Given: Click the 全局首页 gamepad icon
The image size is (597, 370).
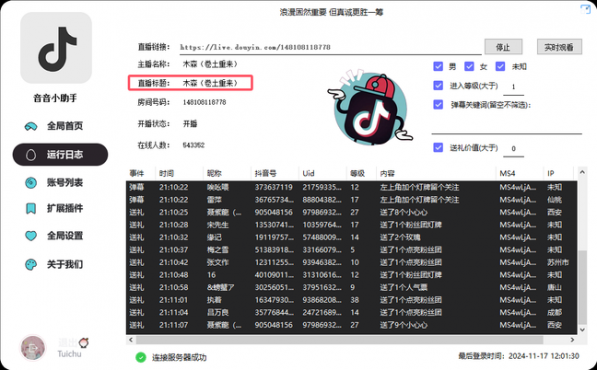Looking at the screenshot, I should (31, 126).
